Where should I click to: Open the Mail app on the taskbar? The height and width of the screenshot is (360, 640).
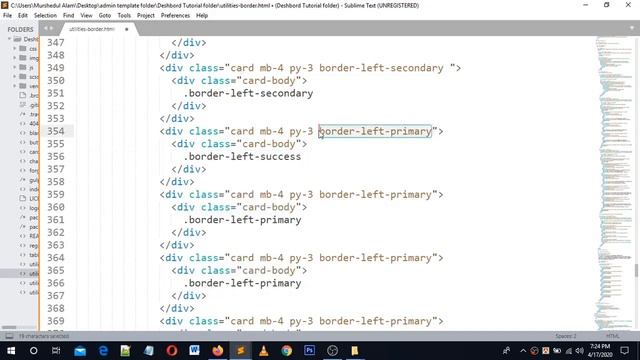[x=80, y=351]
